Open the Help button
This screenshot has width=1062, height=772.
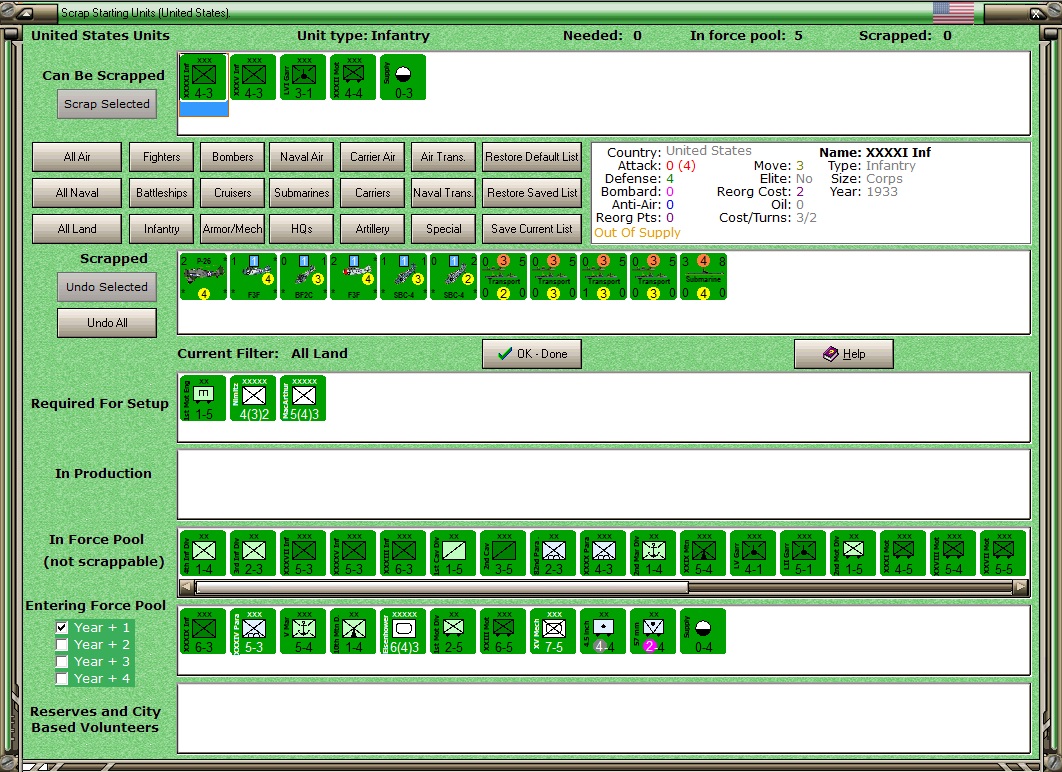point(844,354)
